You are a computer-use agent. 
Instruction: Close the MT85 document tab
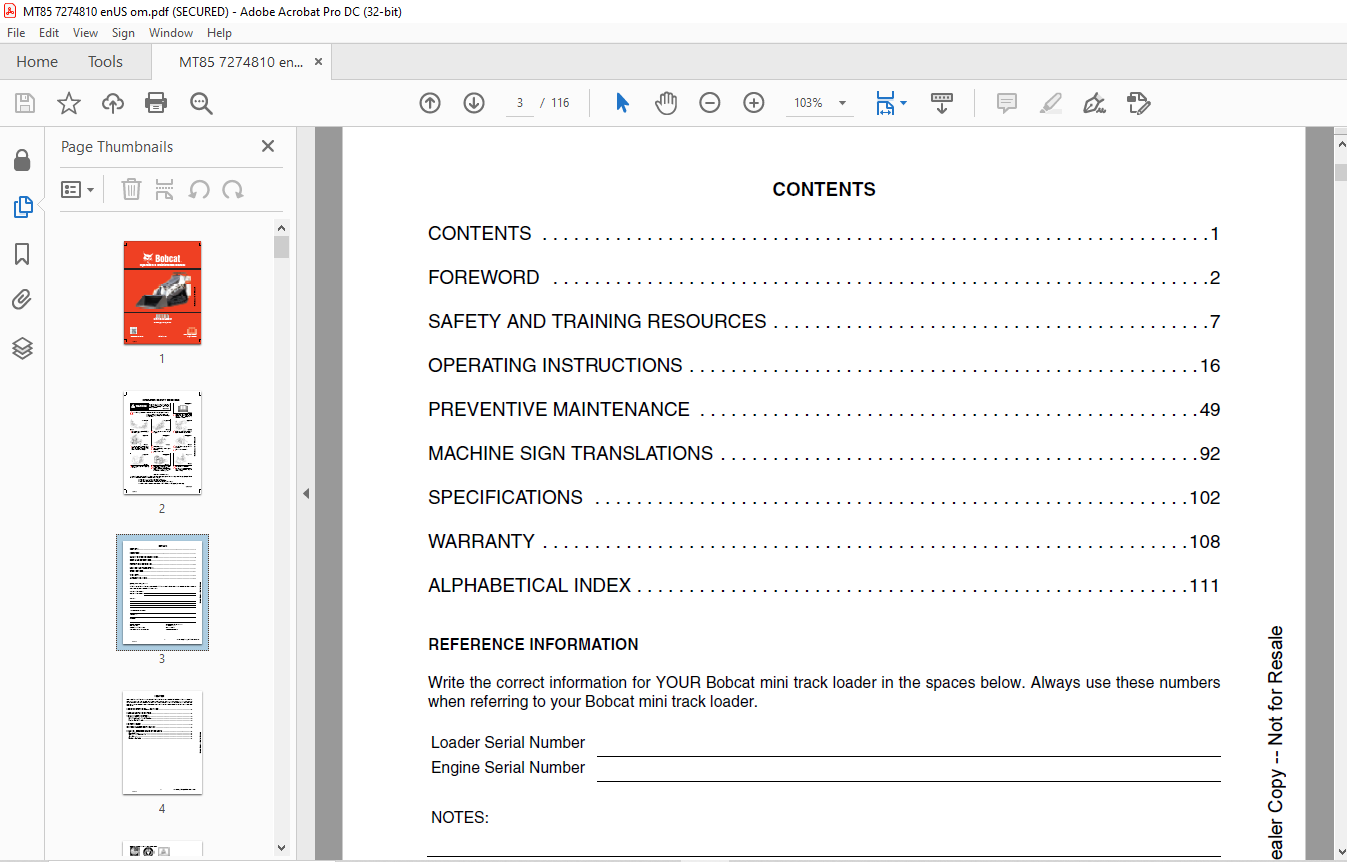(319, 62)
